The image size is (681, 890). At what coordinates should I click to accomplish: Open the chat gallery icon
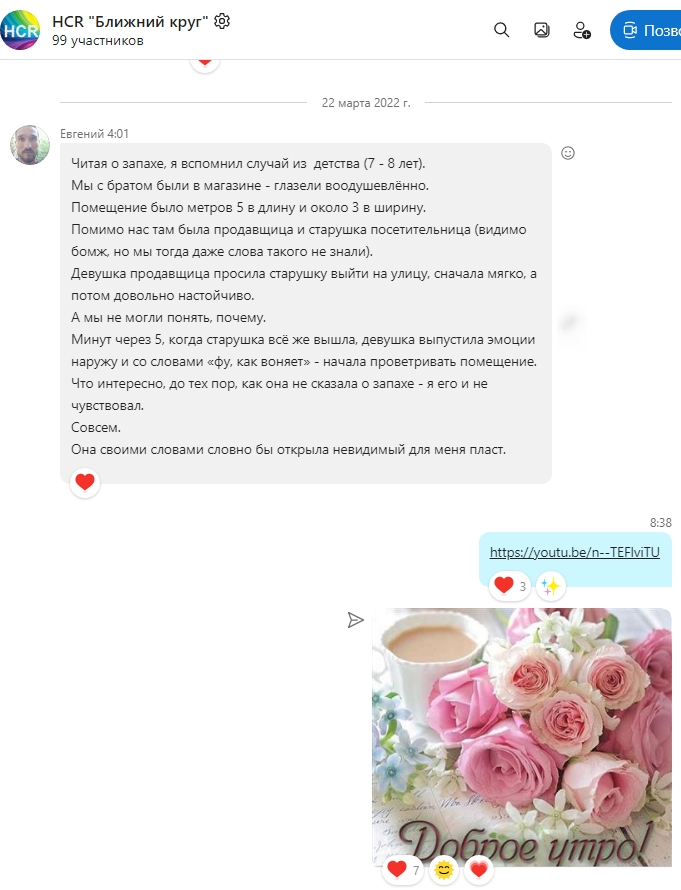(541, 30)
